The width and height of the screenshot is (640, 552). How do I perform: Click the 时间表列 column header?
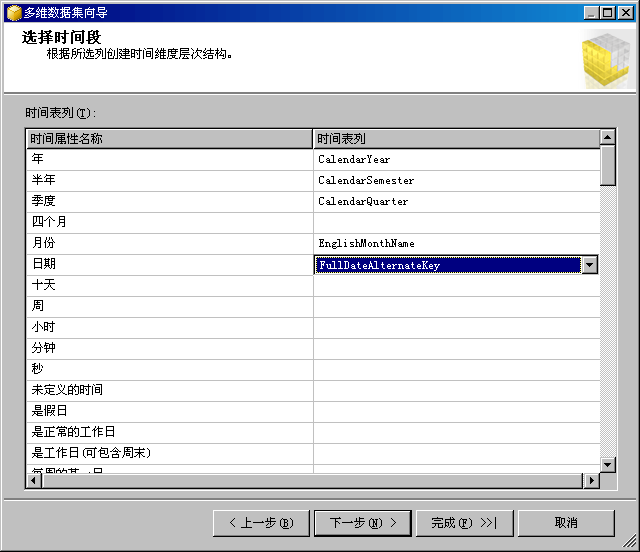coord(456,139)
